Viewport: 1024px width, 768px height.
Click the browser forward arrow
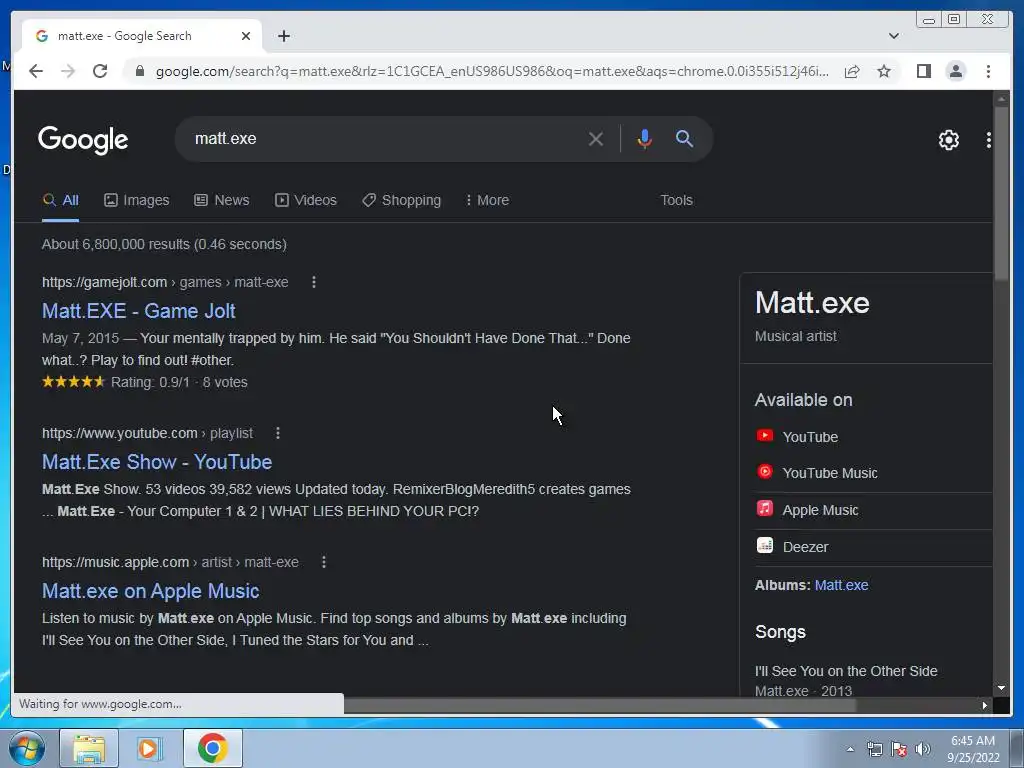pos(68,71)
